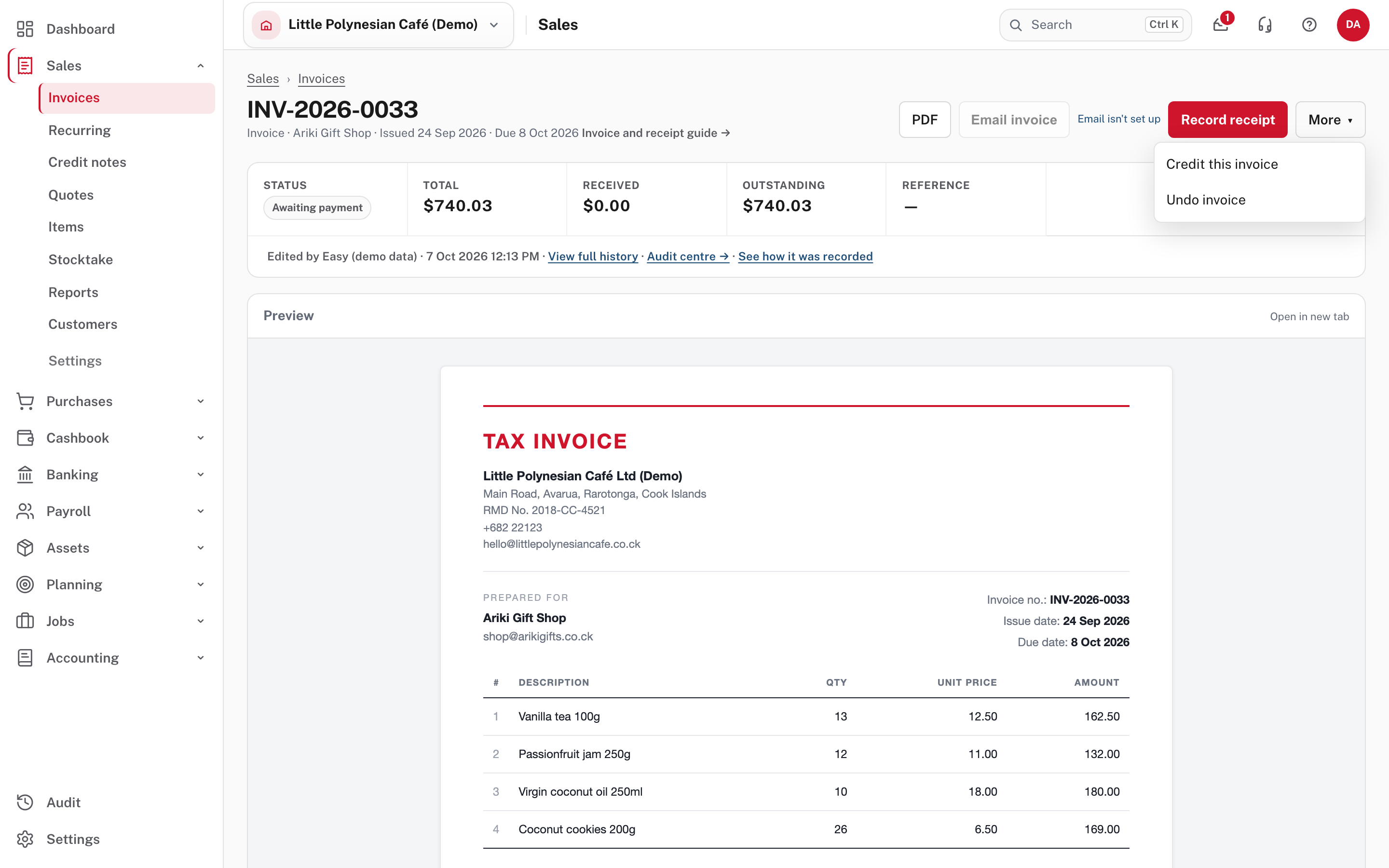Click the Cashbook wallet icon
The image size is (1389, 868).
(x=25, y=438)
